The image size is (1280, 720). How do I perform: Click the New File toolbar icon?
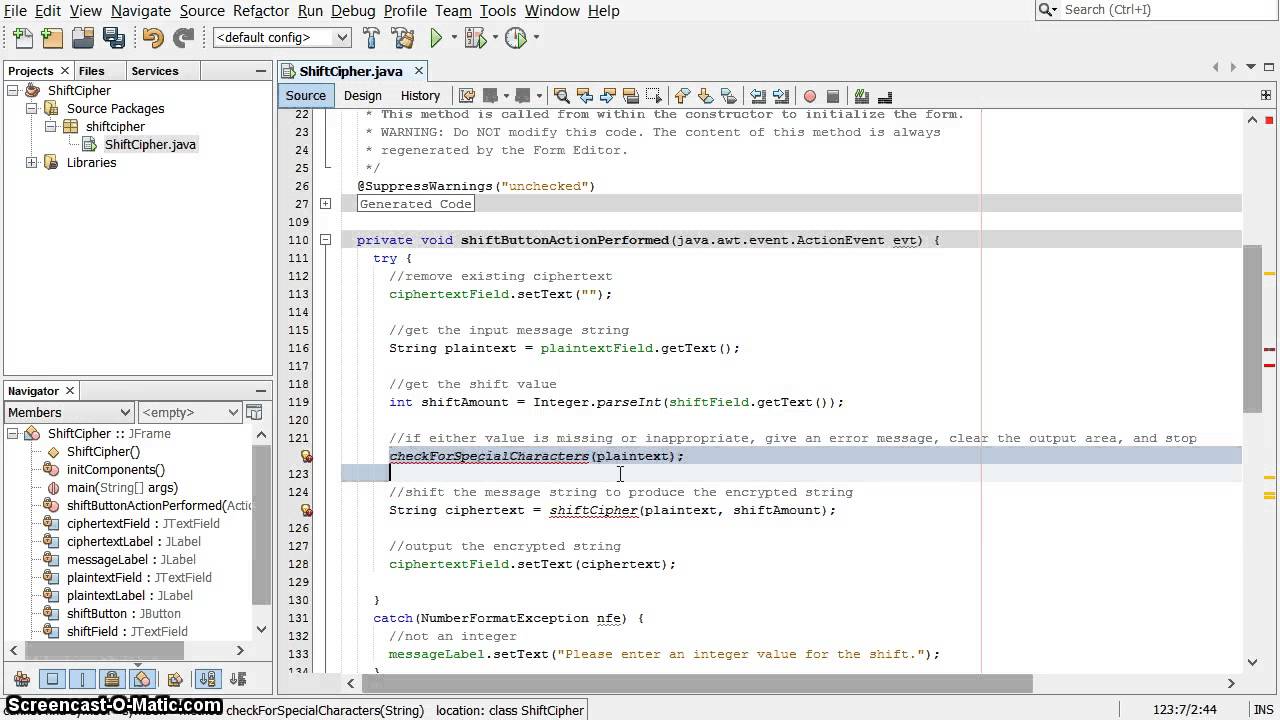click(22, 38)
